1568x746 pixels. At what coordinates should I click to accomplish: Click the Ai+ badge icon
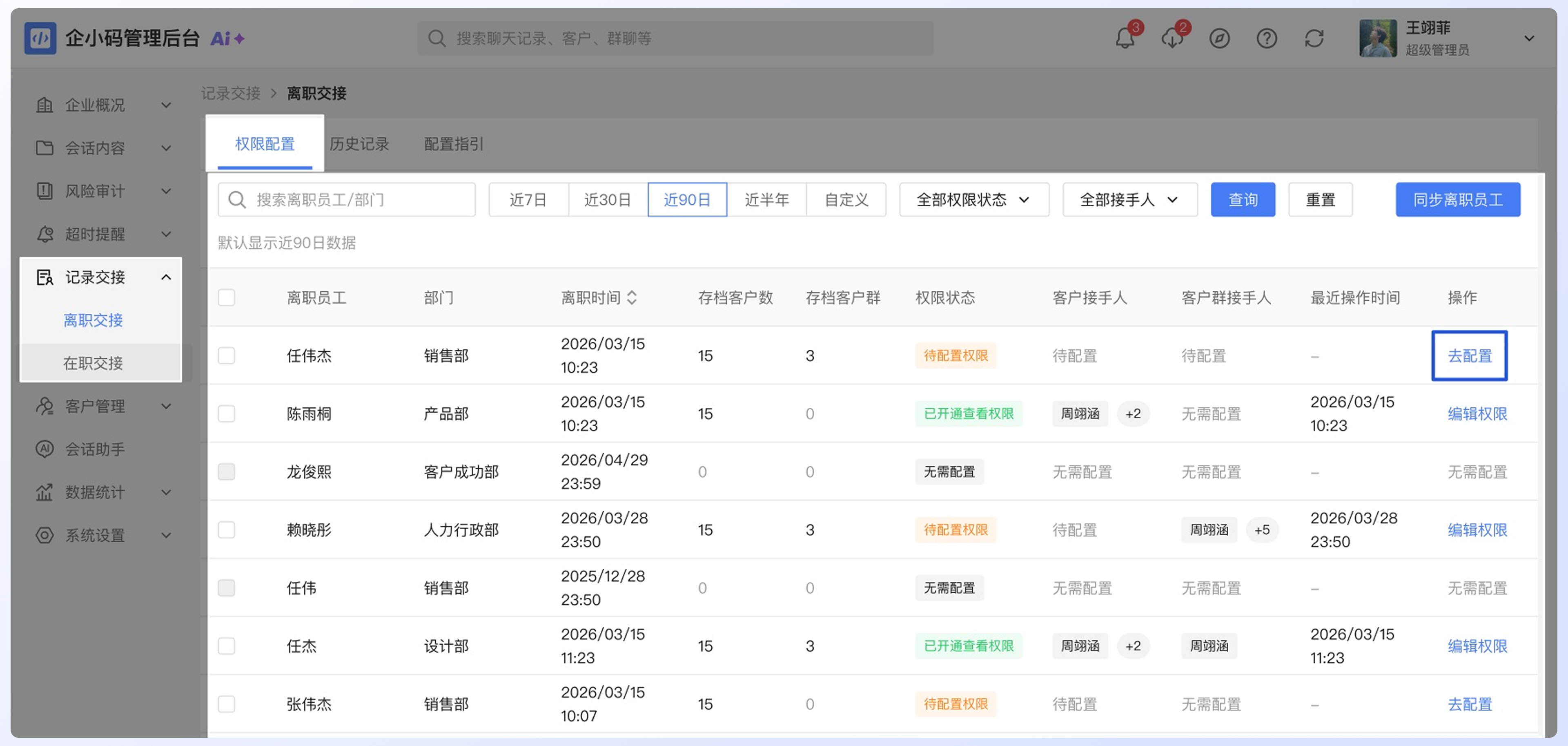click(228, 38)
